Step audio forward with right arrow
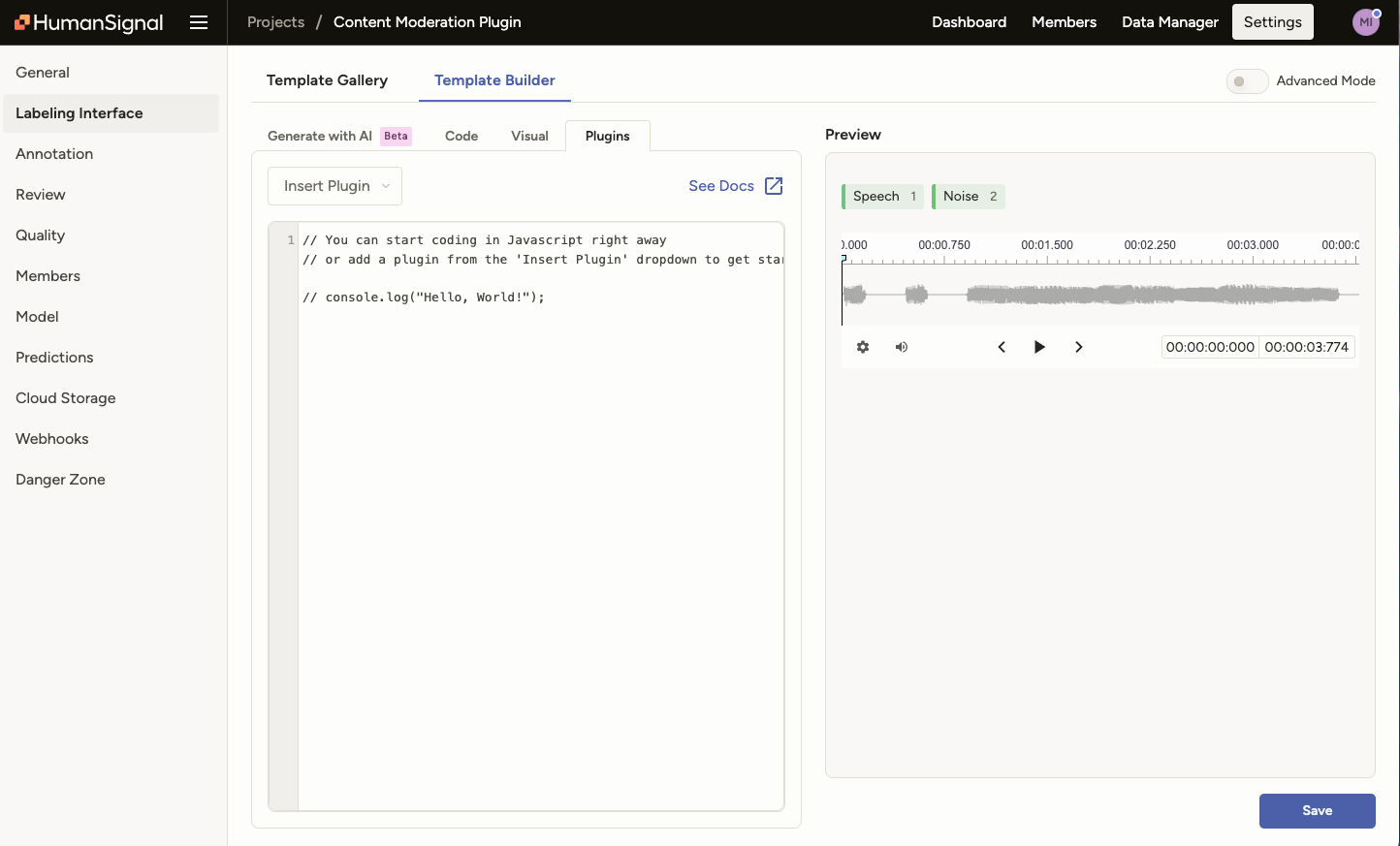1400x846 pixels. (x=1078, y=347)
